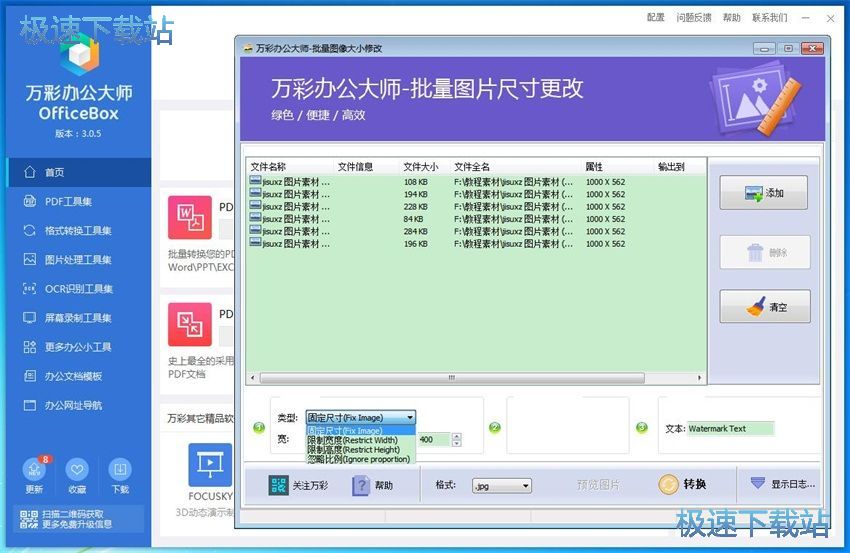Select the file row sized 108 KB

pyautogui.click(x=476, y=182)
